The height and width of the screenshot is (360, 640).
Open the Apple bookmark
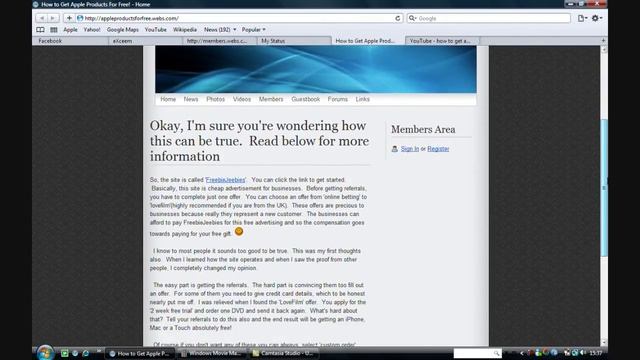coord(70,30)
